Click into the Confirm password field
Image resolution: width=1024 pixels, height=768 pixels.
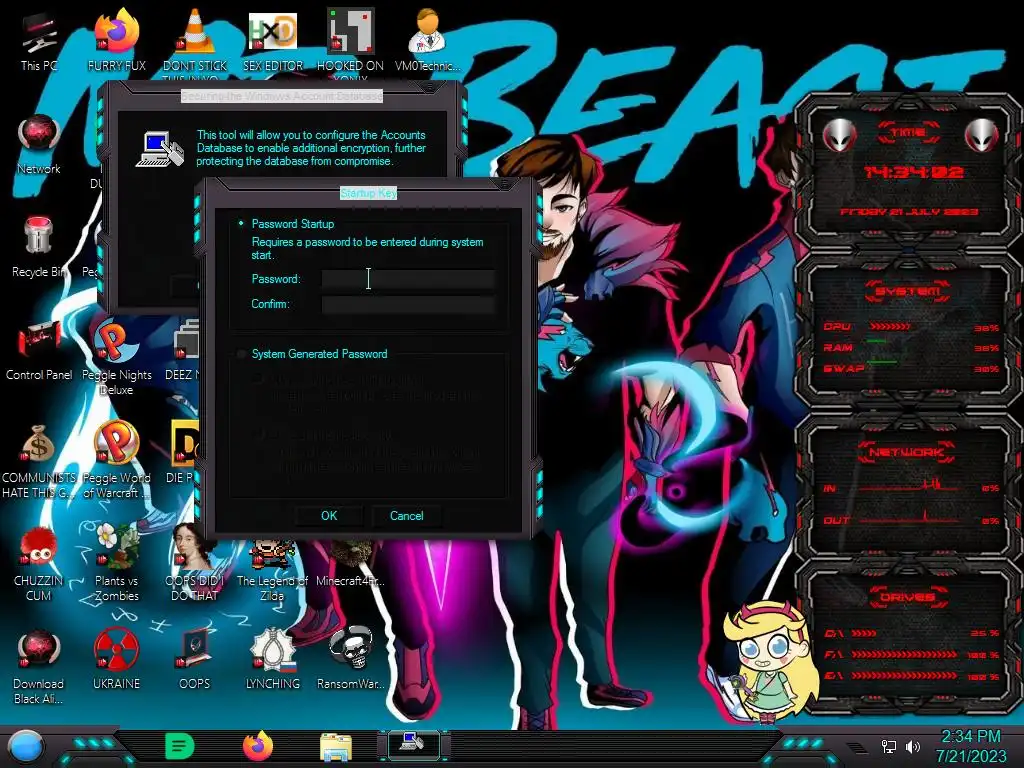(x=408, y=304)
